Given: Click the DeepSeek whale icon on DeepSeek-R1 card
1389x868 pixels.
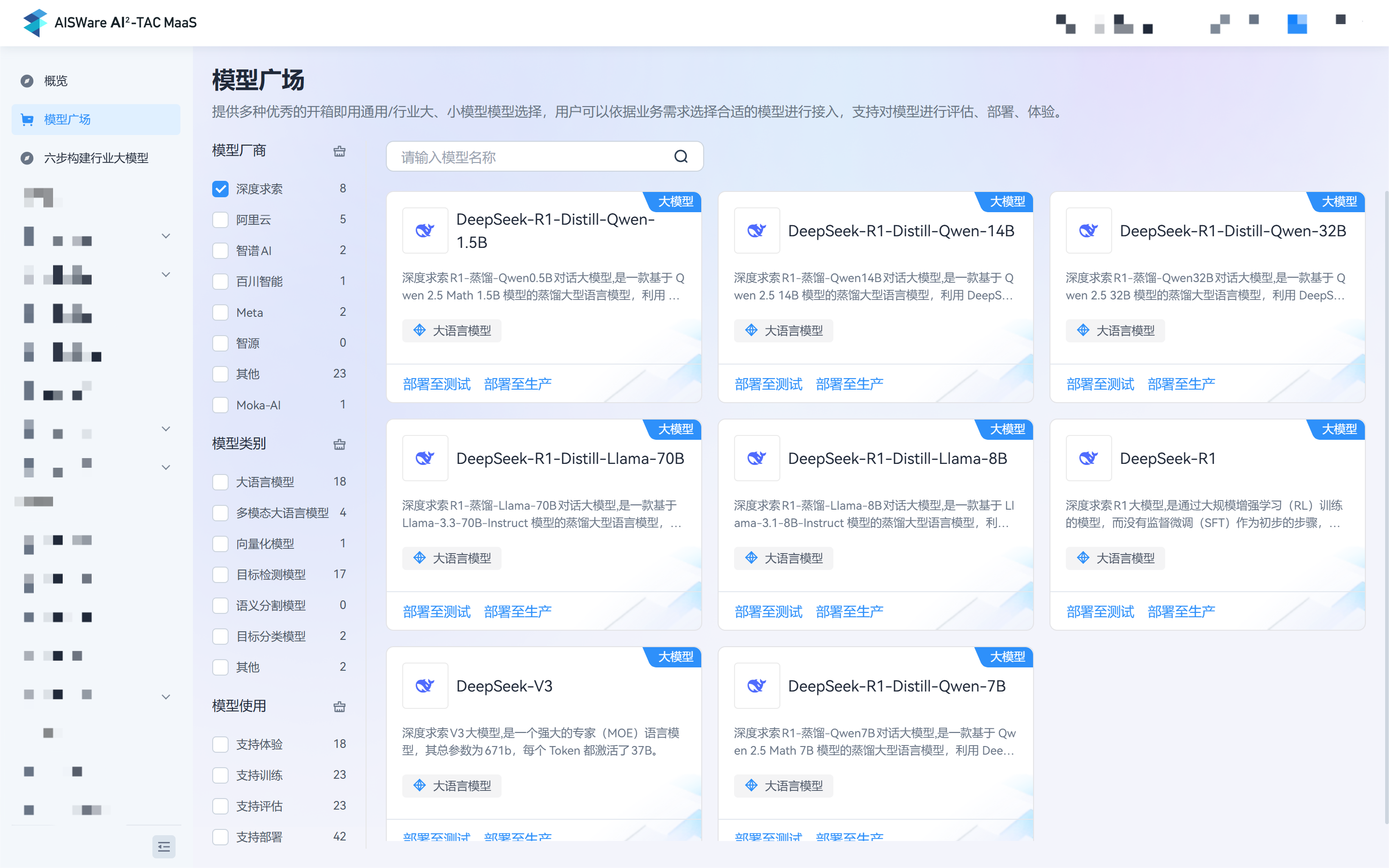Looking at the screenshot, I should [x=1088, y=458].
